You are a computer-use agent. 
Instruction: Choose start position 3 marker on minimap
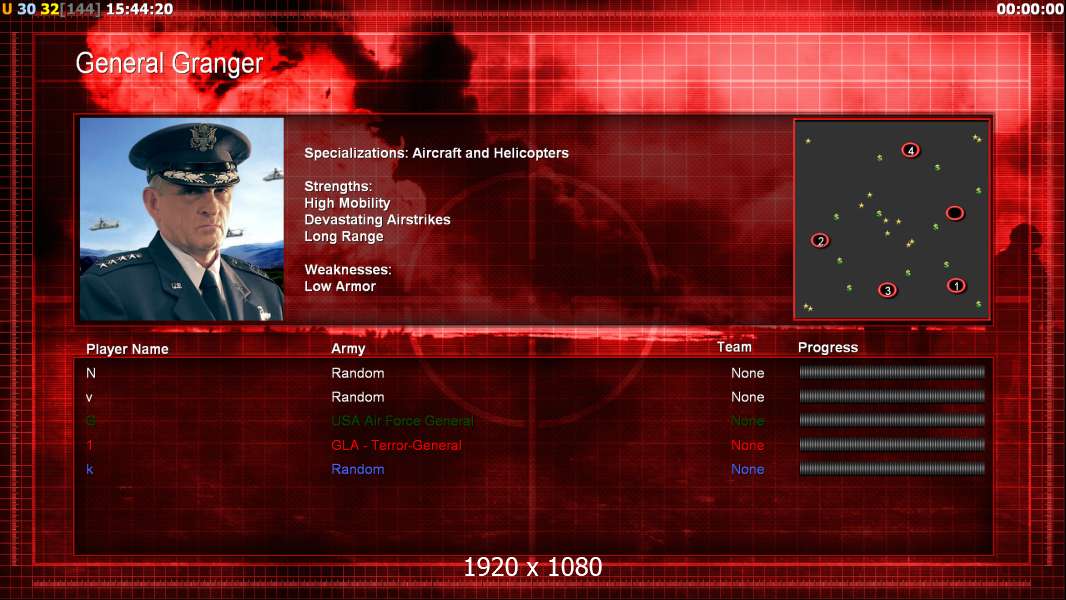[887, 290]
